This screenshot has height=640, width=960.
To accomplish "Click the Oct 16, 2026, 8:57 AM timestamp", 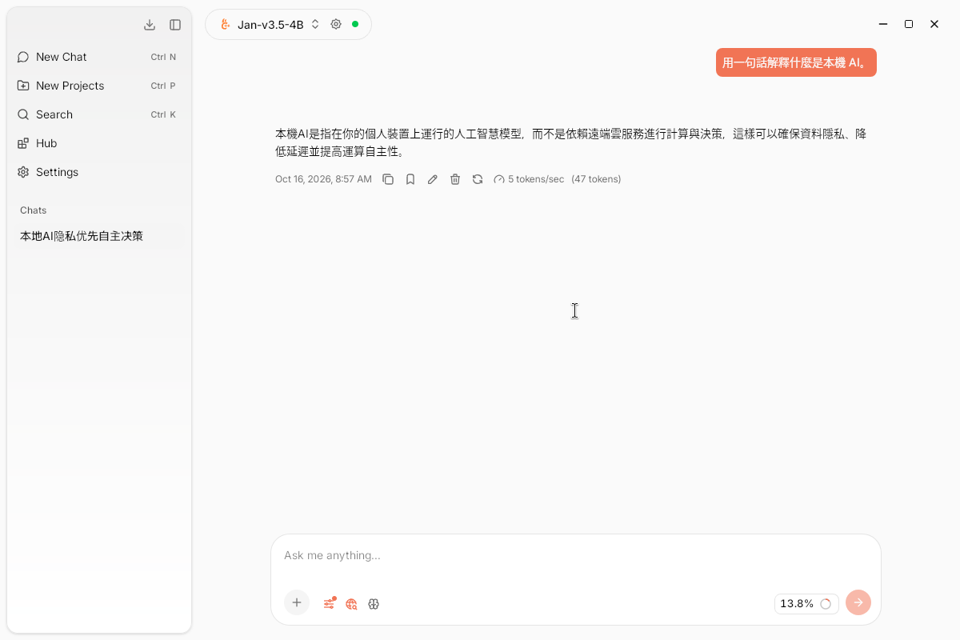I will pyautogui.click(x=323, y=179).
